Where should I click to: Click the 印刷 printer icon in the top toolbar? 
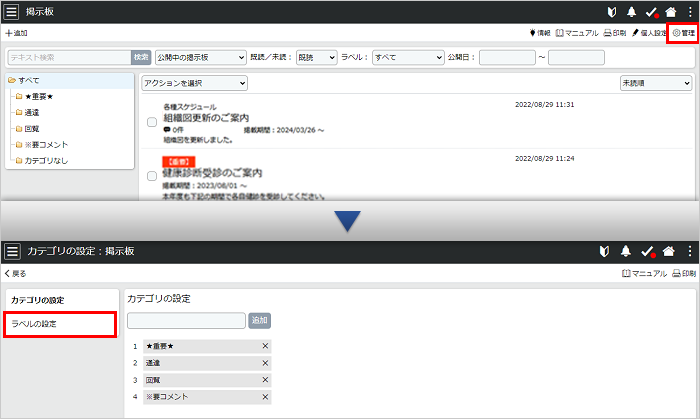click(x=615, y=33)
